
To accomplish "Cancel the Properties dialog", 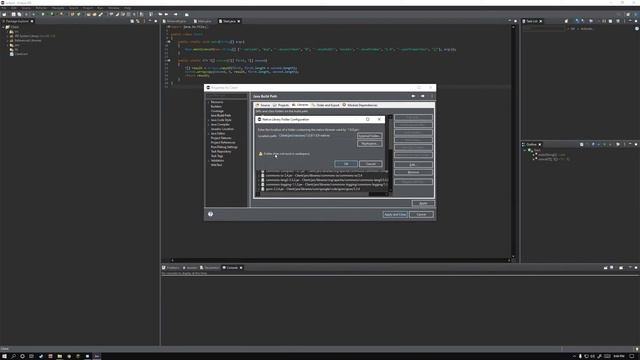I will point(421,214).
